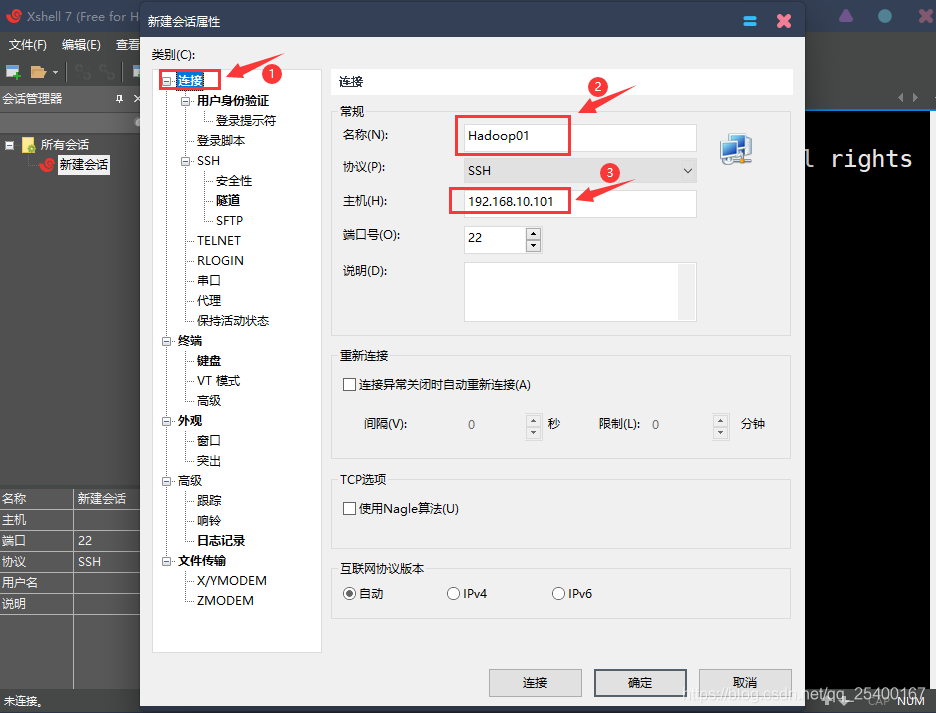The image size is (936, 713).
Task: Click the 协议 row showing SSH in properties
Action: coord(70,562)
